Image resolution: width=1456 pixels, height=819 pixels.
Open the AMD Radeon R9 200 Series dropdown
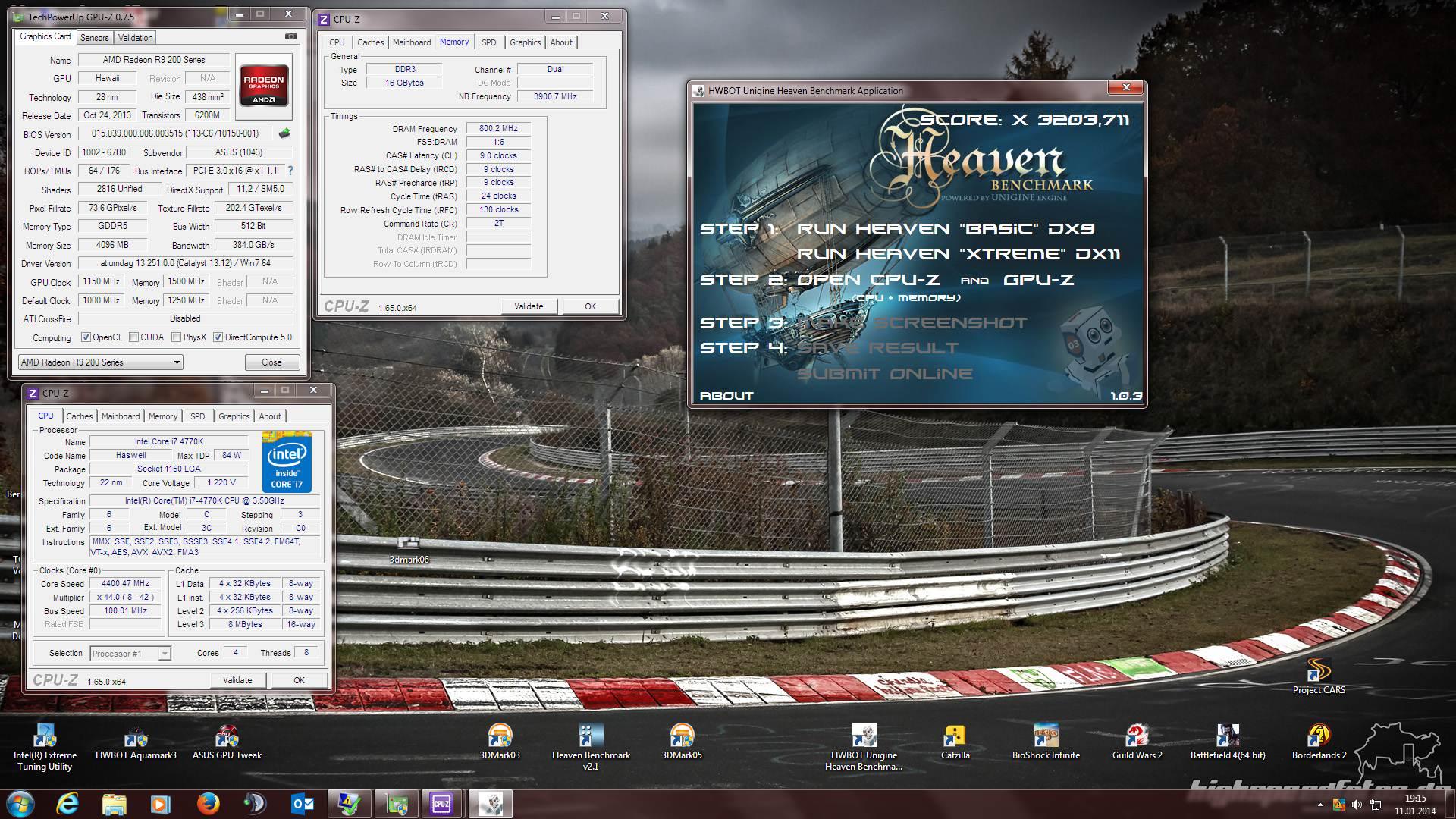100,362
